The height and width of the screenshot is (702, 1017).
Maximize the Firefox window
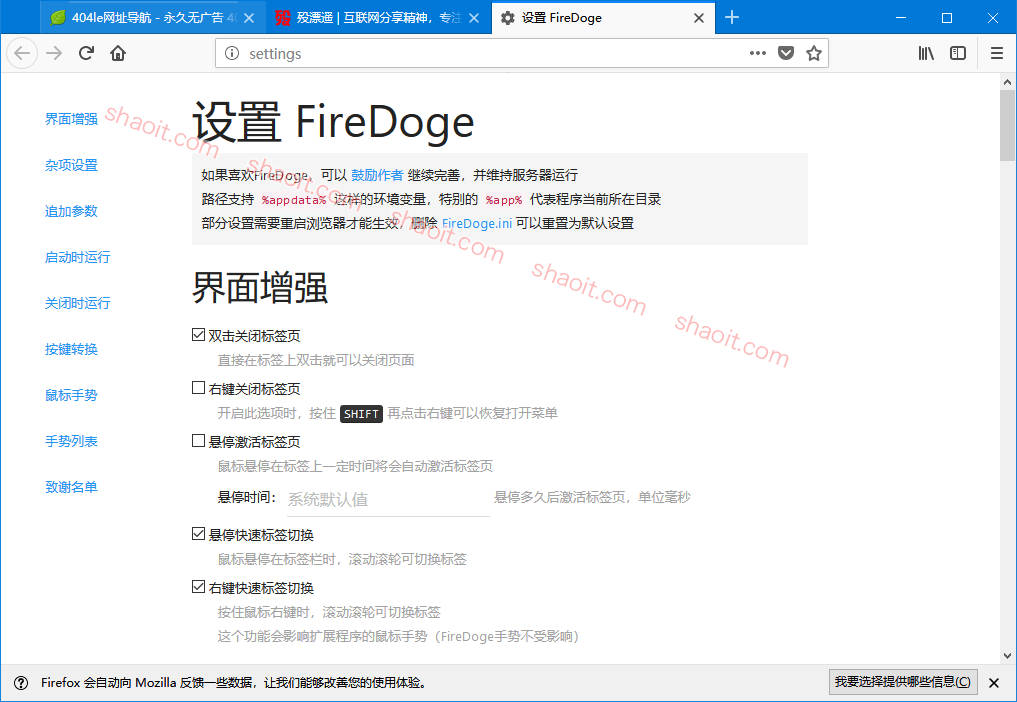tap(947, 18)
